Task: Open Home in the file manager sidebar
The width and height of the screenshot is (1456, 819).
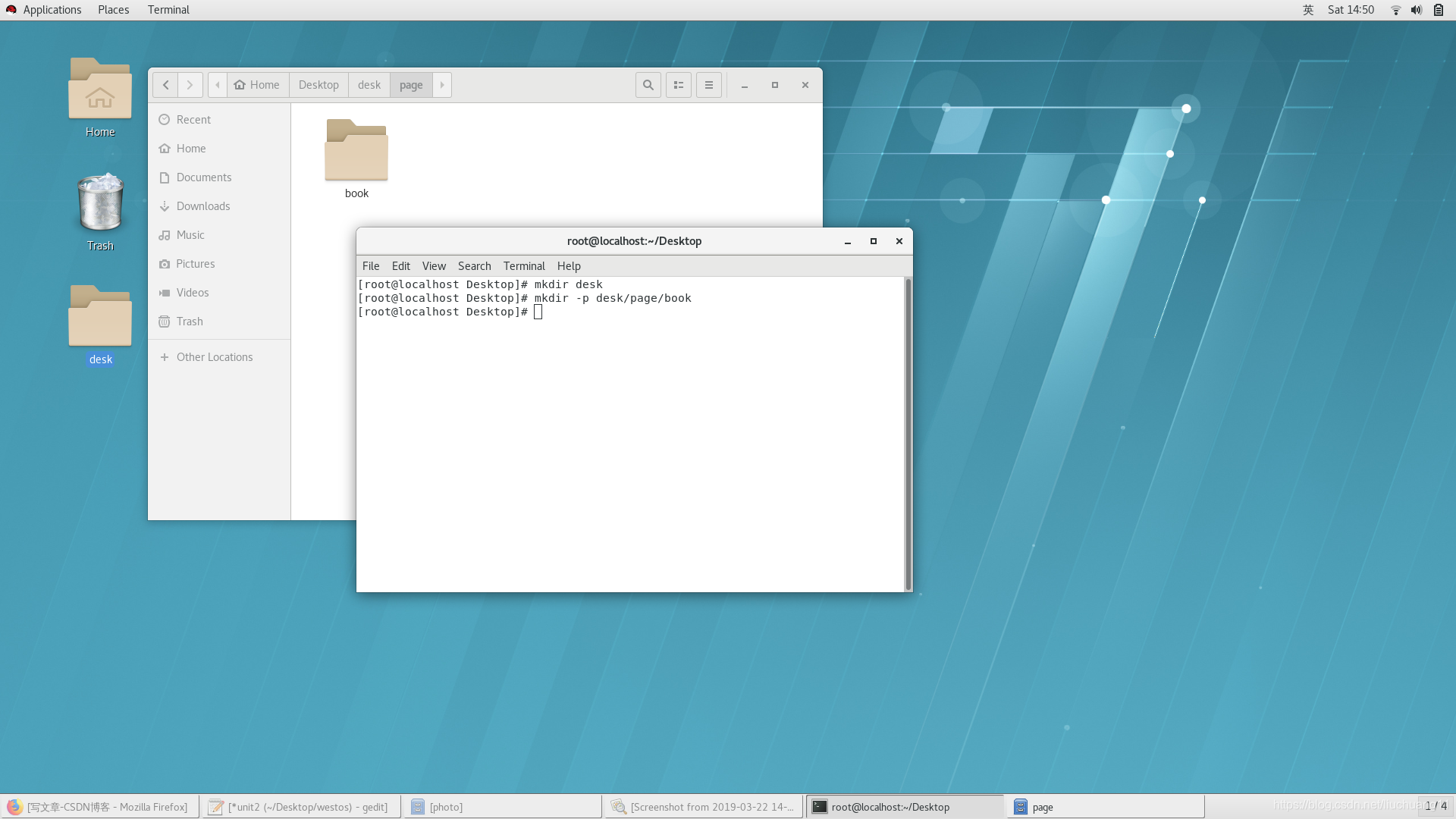Action: 219,149
